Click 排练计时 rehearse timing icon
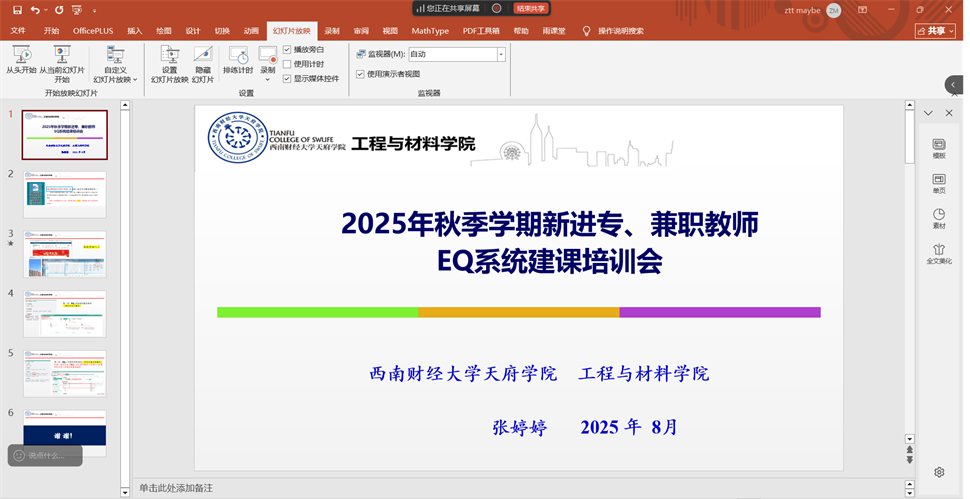Image resolution: width=970 pixels, height=499 pixels. point(237,56)
